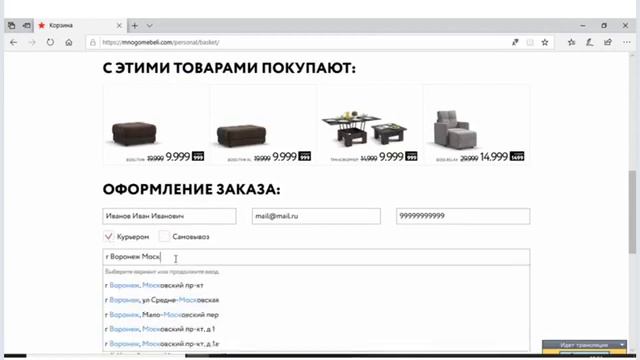Click the lock icon in address bar
Viewport: 640px width, 360px height.
93,42
